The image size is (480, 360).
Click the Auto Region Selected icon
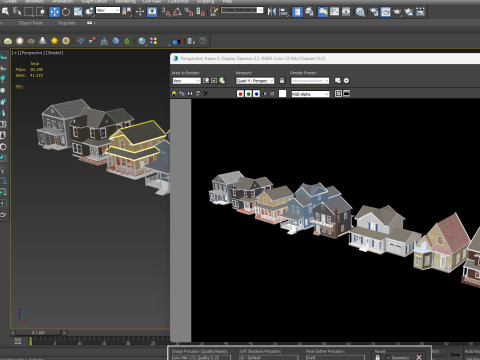pos(214,81)
